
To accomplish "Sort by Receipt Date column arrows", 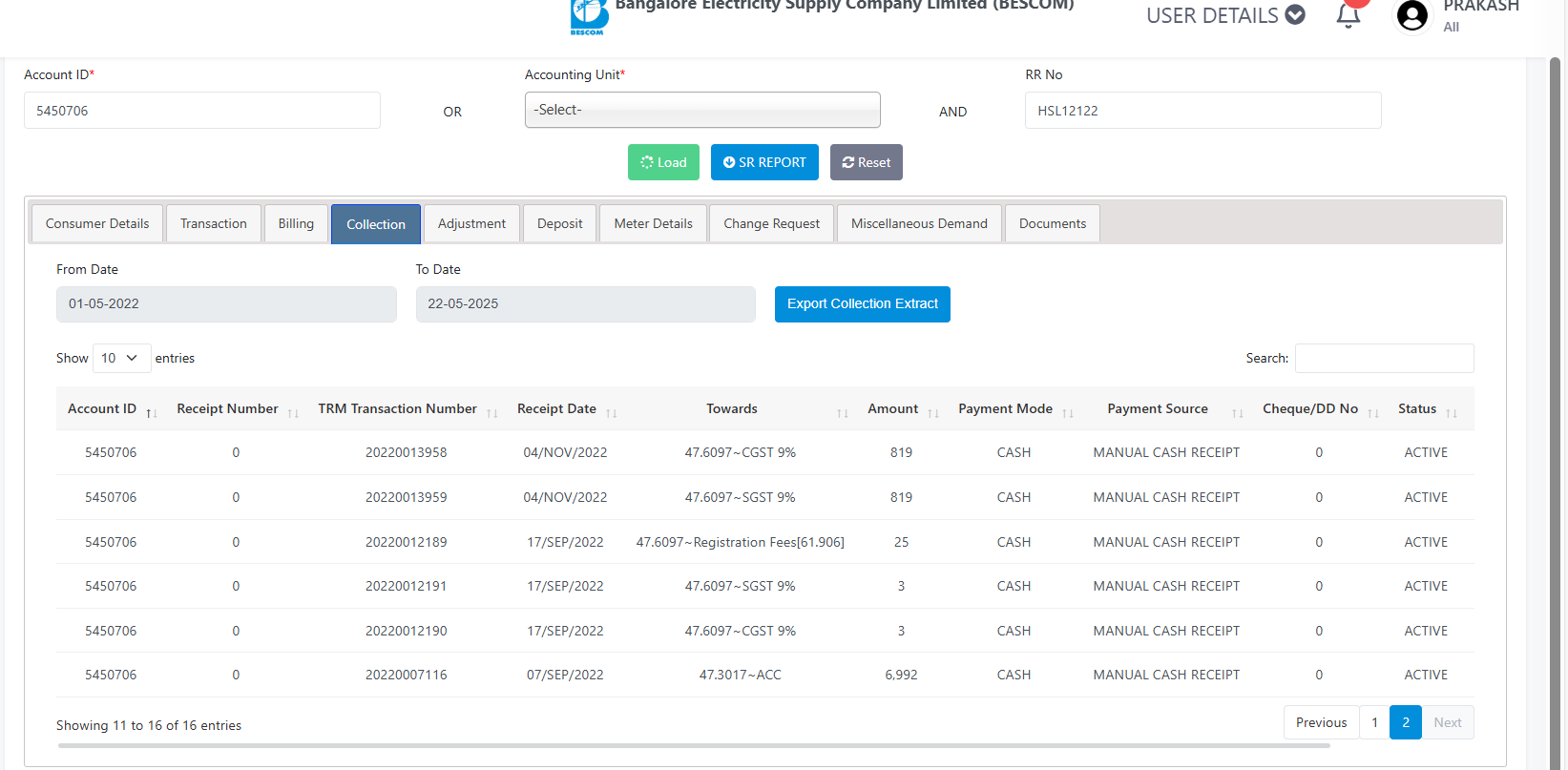I will (x=612, y=413).
